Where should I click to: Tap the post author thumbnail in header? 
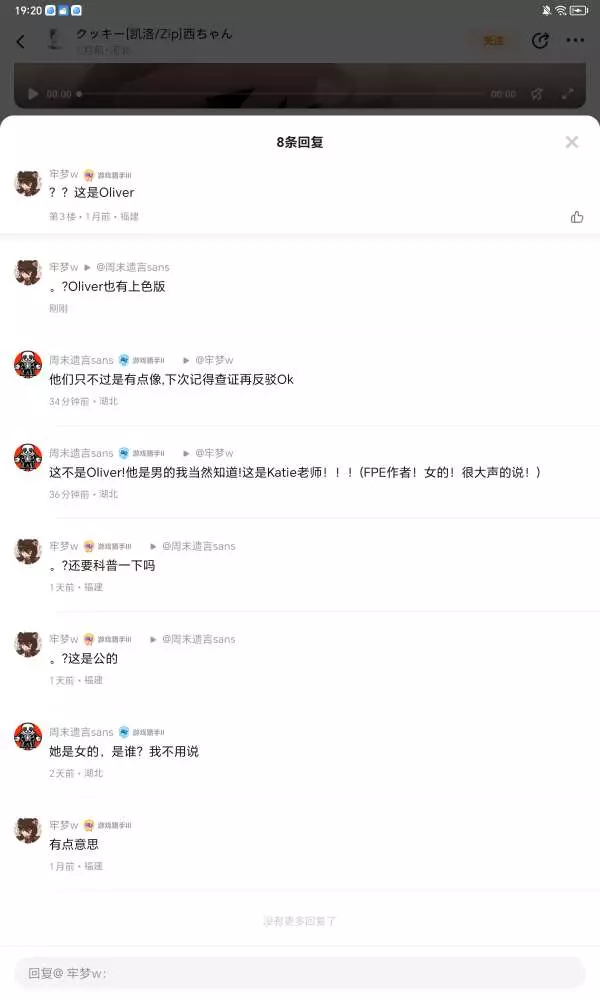pyautogui.click(x=56, y=40)
